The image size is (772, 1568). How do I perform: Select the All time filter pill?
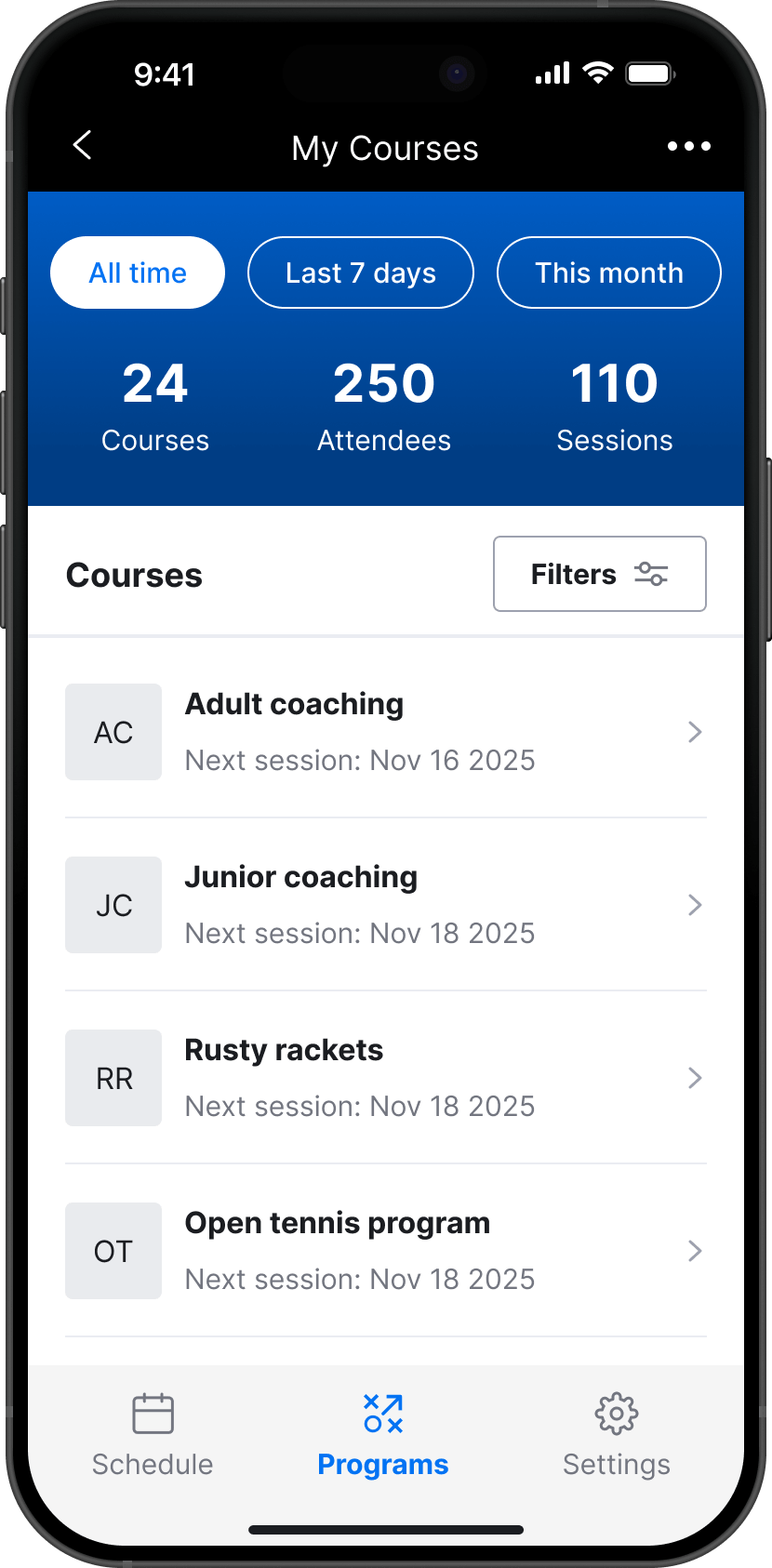pos(137,272)
